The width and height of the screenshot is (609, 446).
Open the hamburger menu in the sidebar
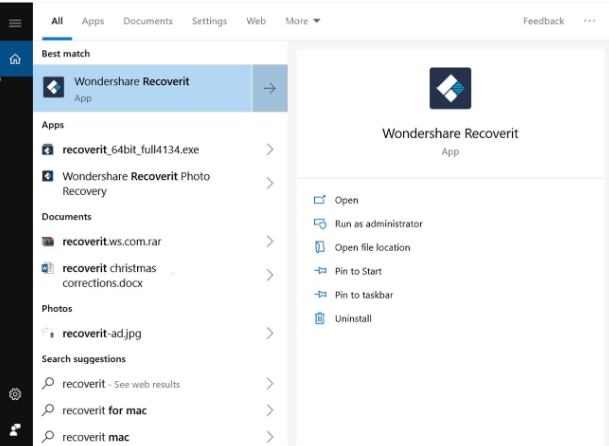[15, 23]
